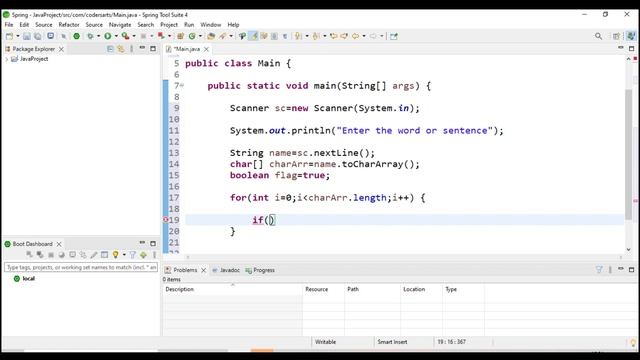Screen dimensions: 640x360
Task: Click the New Java Package icon
Action: 180,36
